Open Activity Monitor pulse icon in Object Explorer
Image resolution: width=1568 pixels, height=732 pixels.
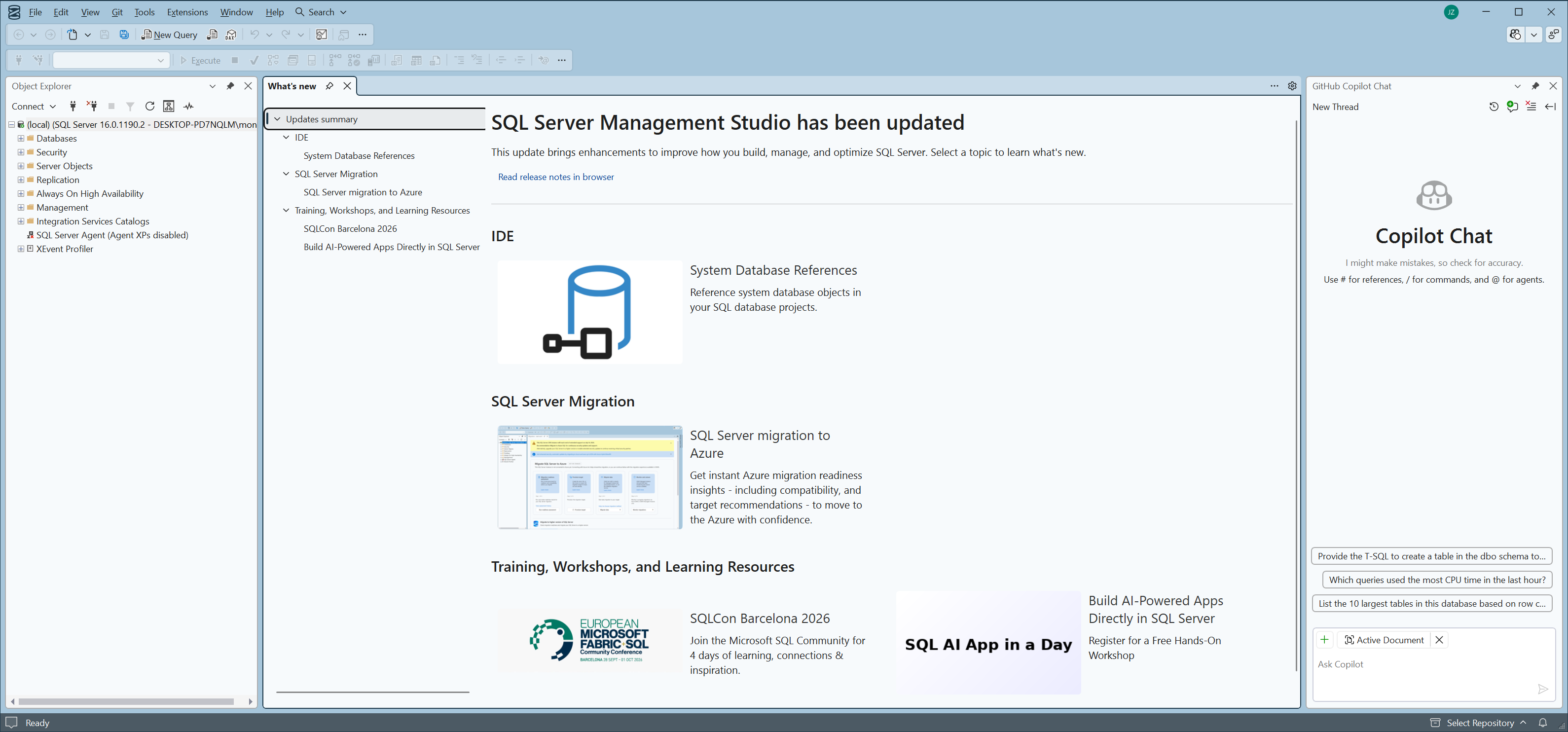click(189, 106)
